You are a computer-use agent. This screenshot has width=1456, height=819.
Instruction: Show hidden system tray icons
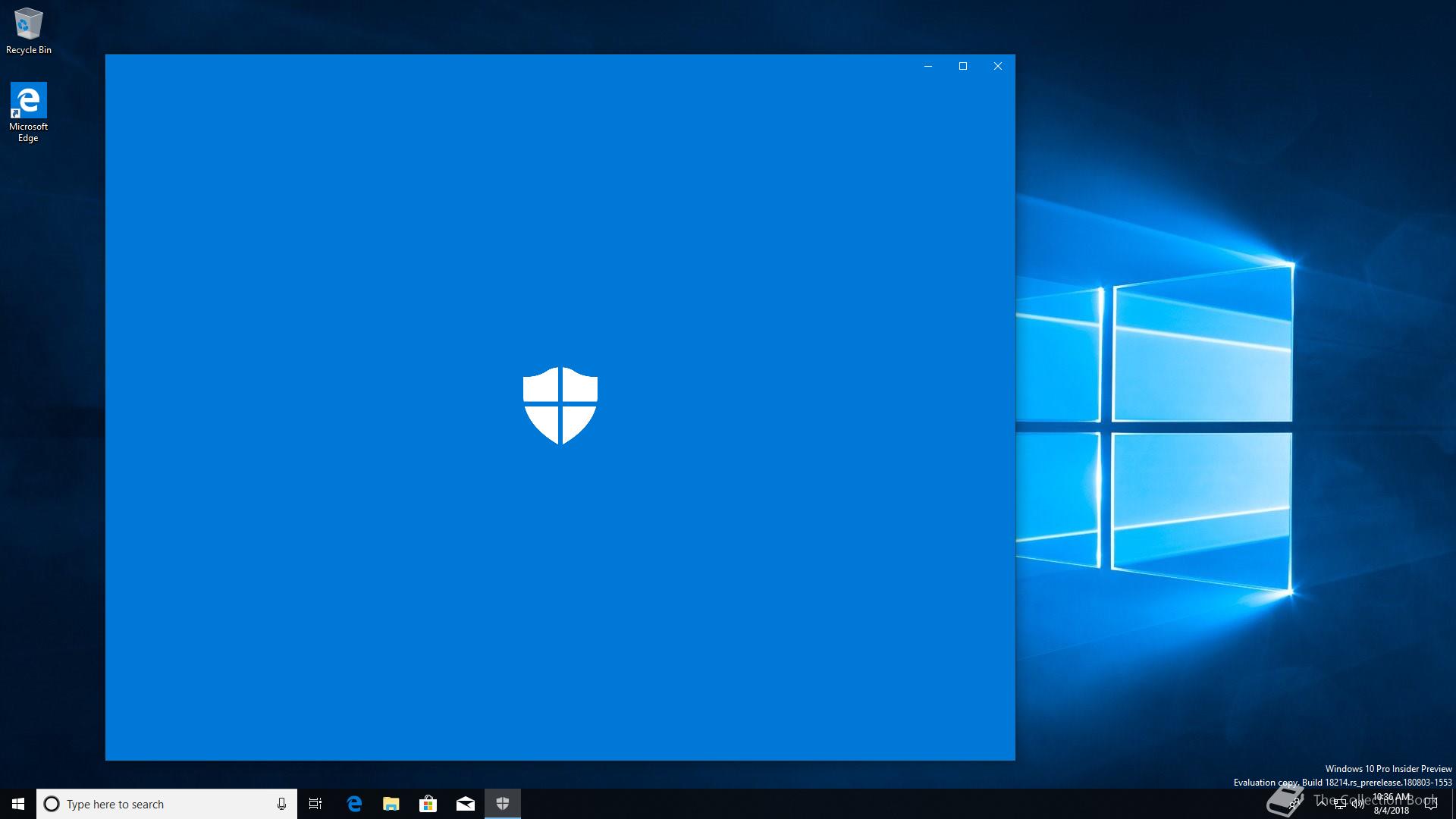point(1322,804)
